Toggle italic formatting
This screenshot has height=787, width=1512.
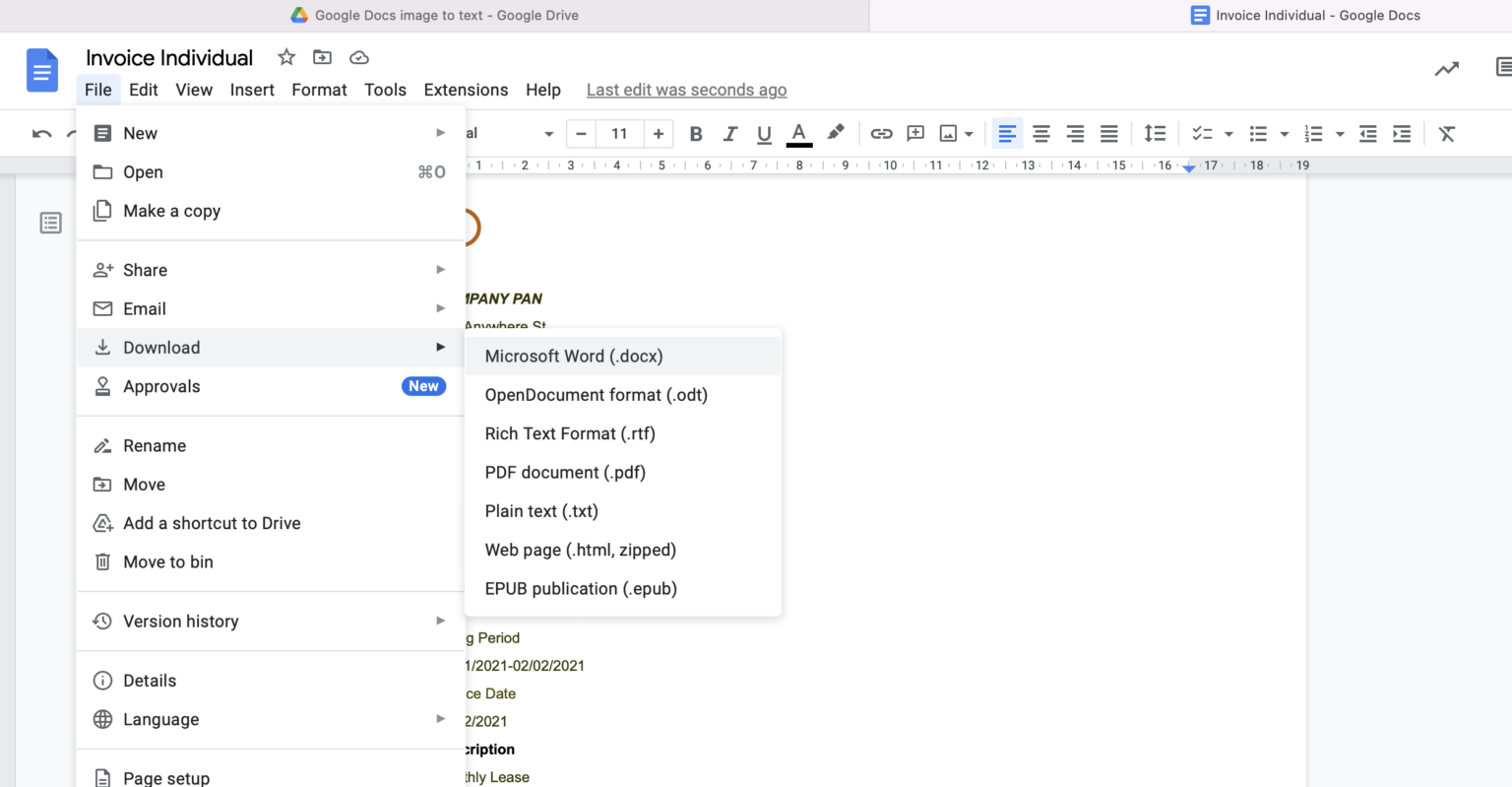[730, 133]
